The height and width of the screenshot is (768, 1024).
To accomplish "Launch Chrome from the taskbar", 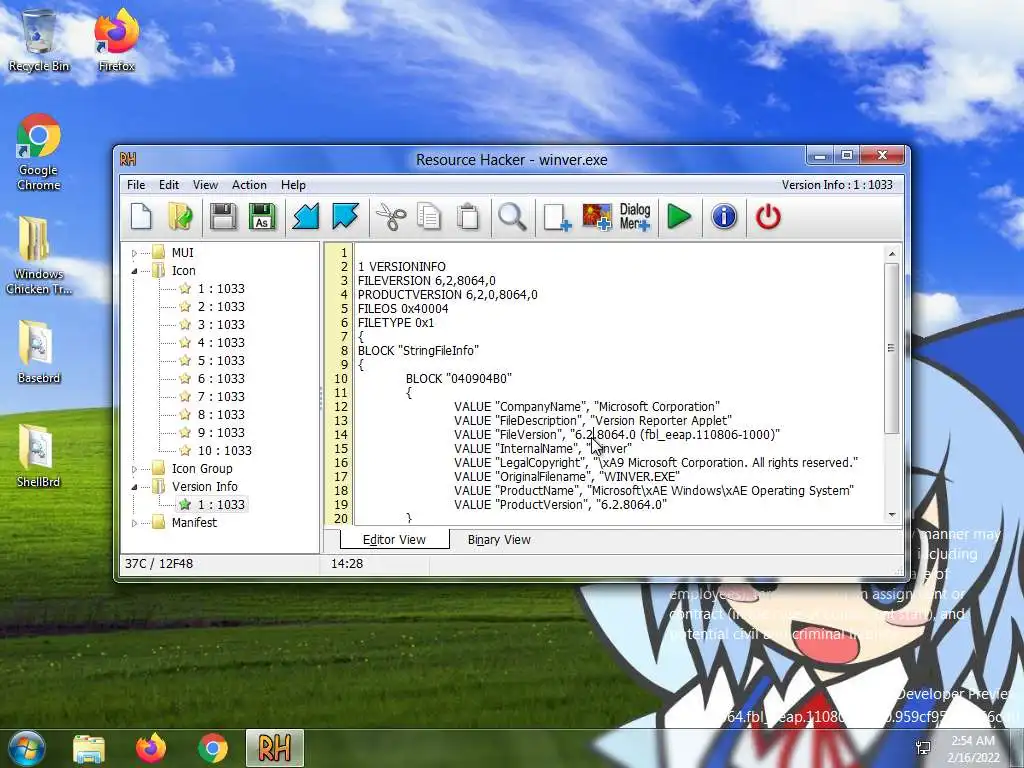I will [213, 748].
